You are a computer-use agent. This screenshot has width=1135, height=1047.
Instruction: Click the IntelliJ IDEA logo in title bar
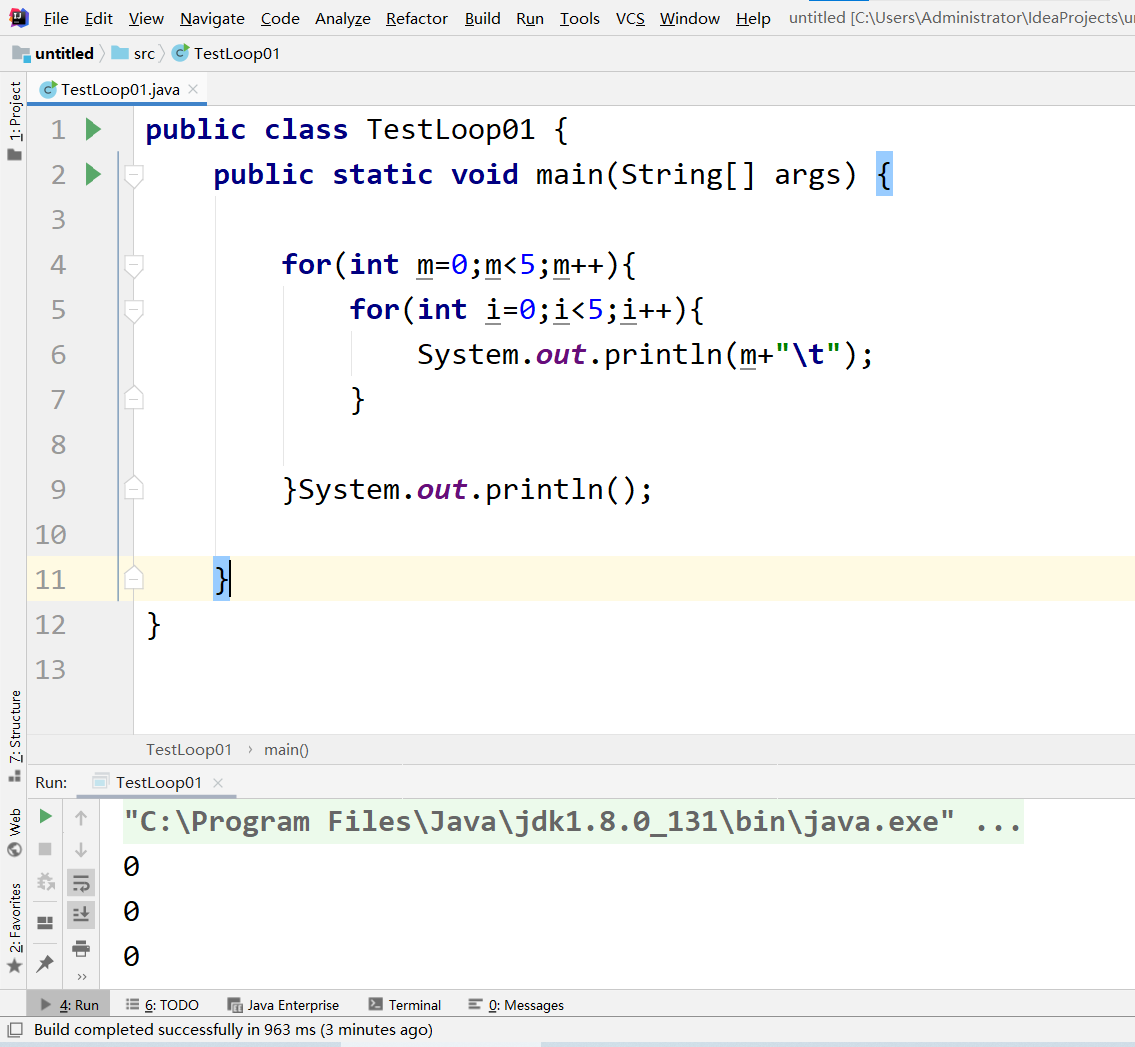(19, 17)
